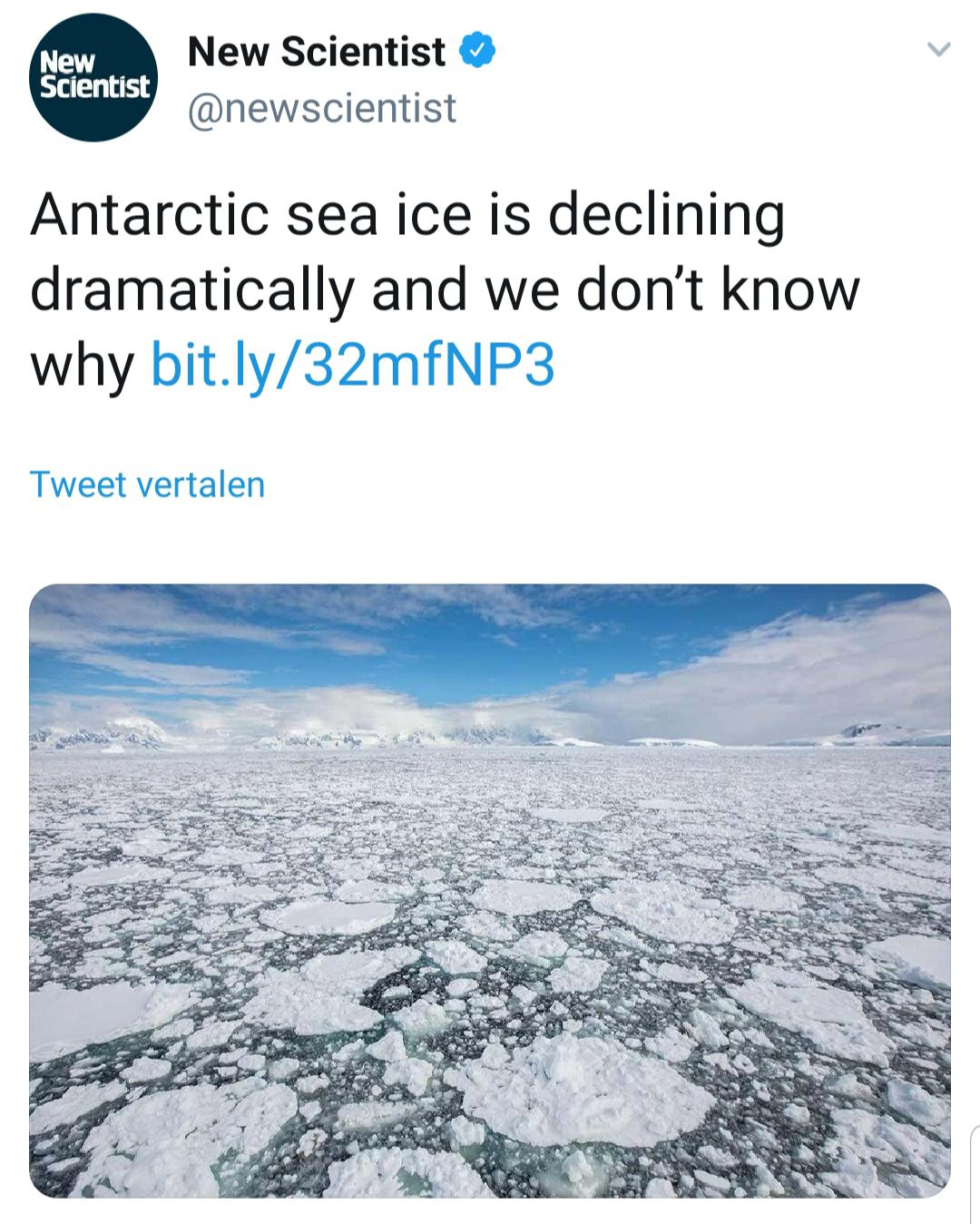Image resolution: width=980 pixels, height=1224 pixels.
Task: View the attached ice floe image
Action: (x=490, y=890)
